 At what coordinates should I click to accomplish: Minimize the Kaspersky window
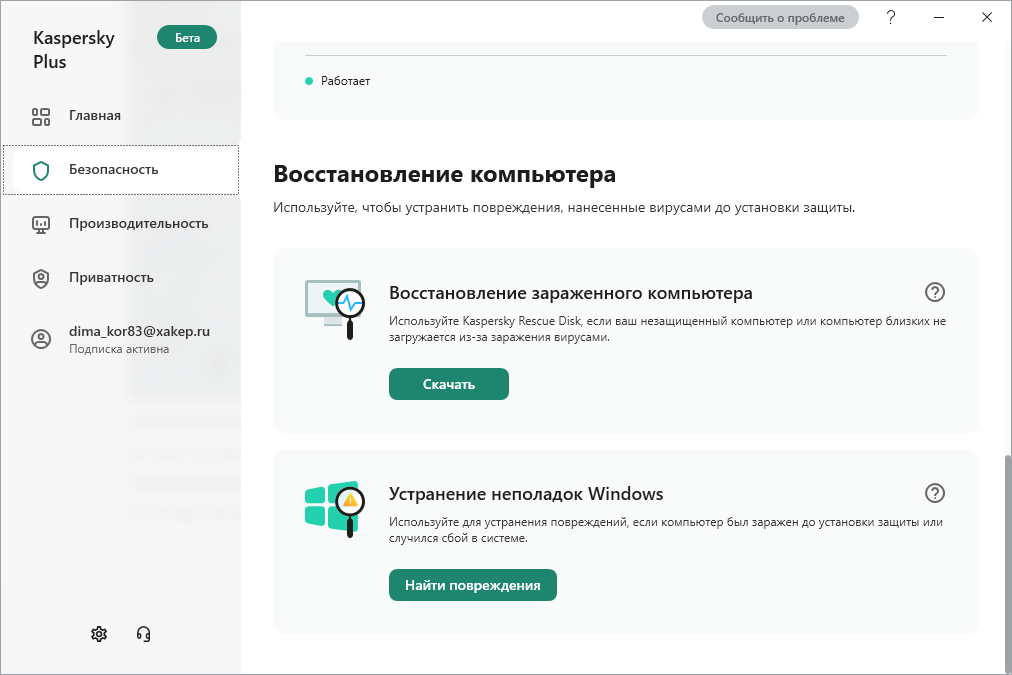[939, 17]
